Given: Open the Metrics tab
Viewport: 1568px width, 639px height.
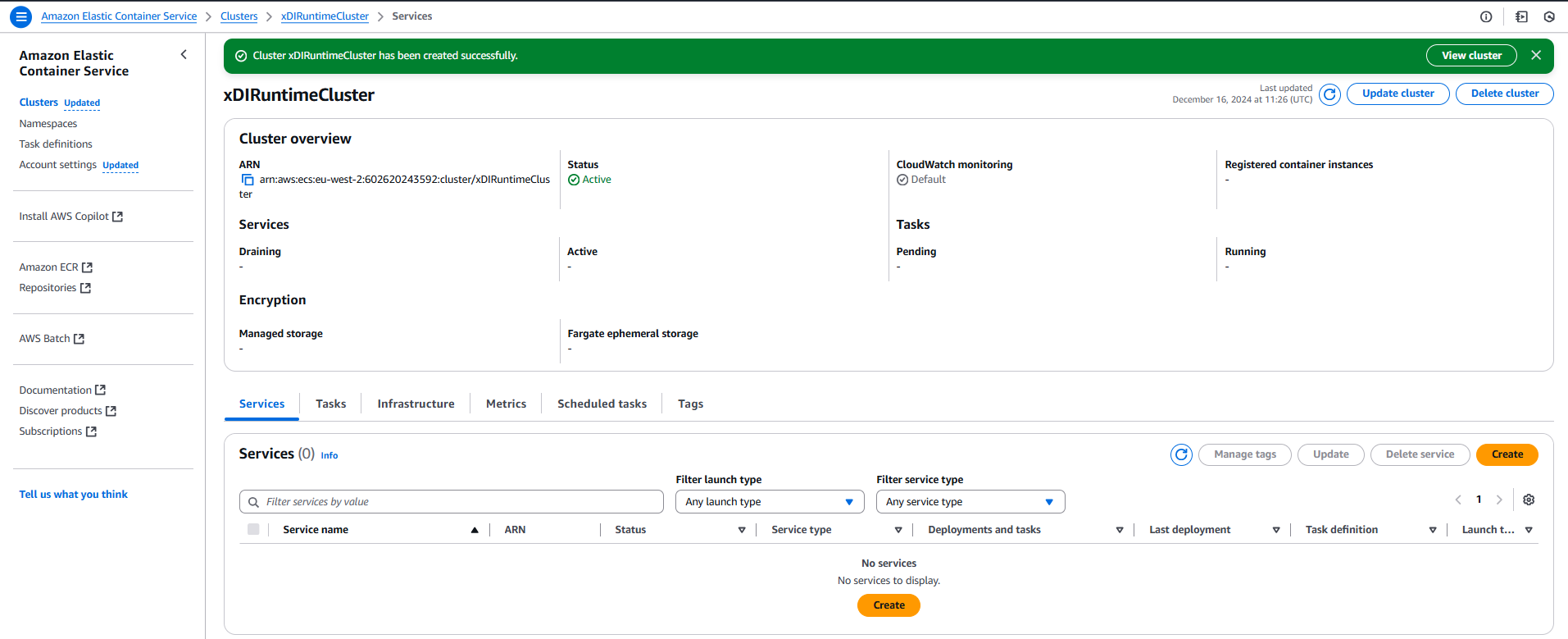Looking at the screenshot, I should (506, 404).
